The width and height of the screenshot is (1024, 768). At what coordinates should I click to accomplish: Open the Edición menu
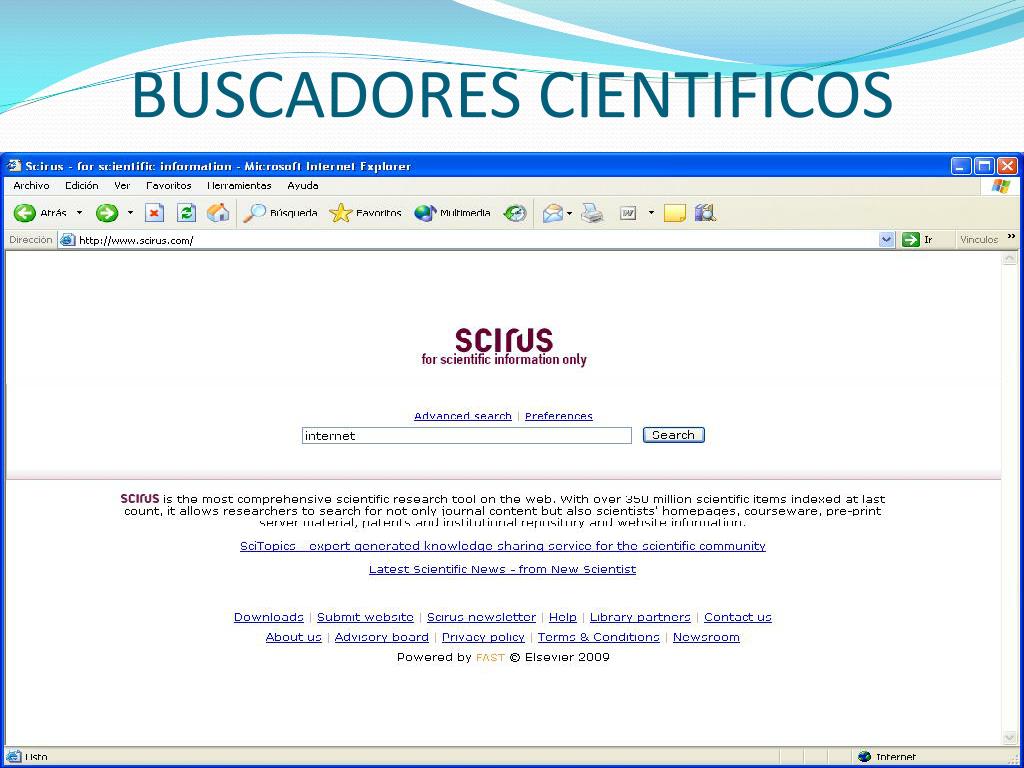82,185
